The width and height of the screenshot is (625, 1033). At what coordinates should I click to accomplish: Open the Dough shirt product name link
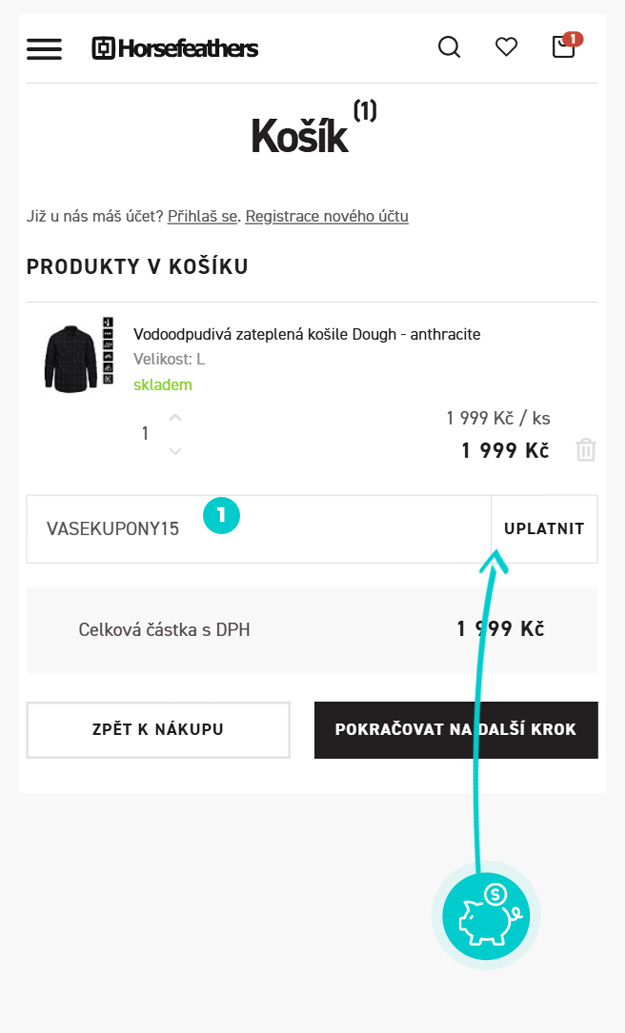click(x=307, y=334)
